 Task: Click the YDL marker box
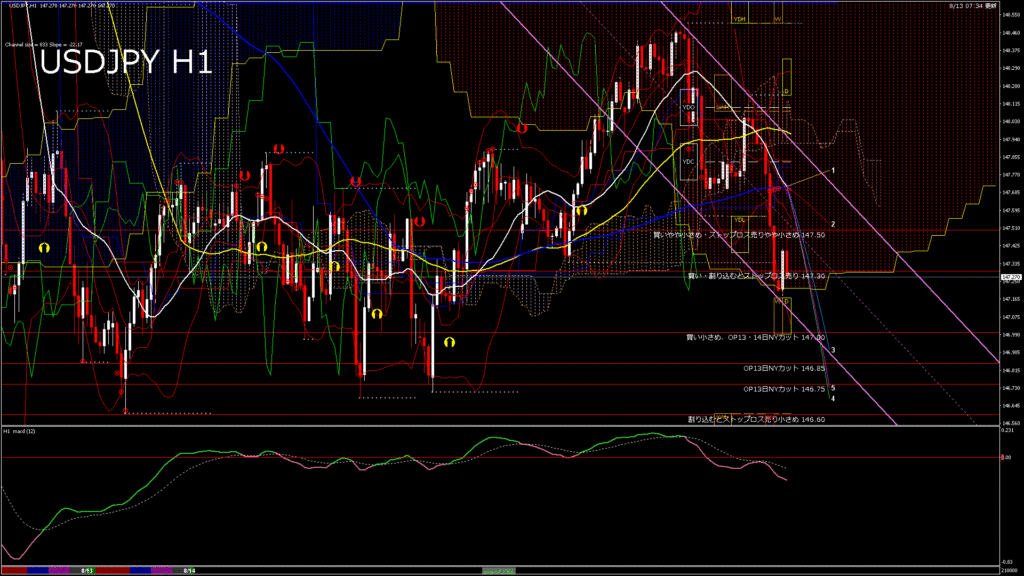(x=740, y=219)
